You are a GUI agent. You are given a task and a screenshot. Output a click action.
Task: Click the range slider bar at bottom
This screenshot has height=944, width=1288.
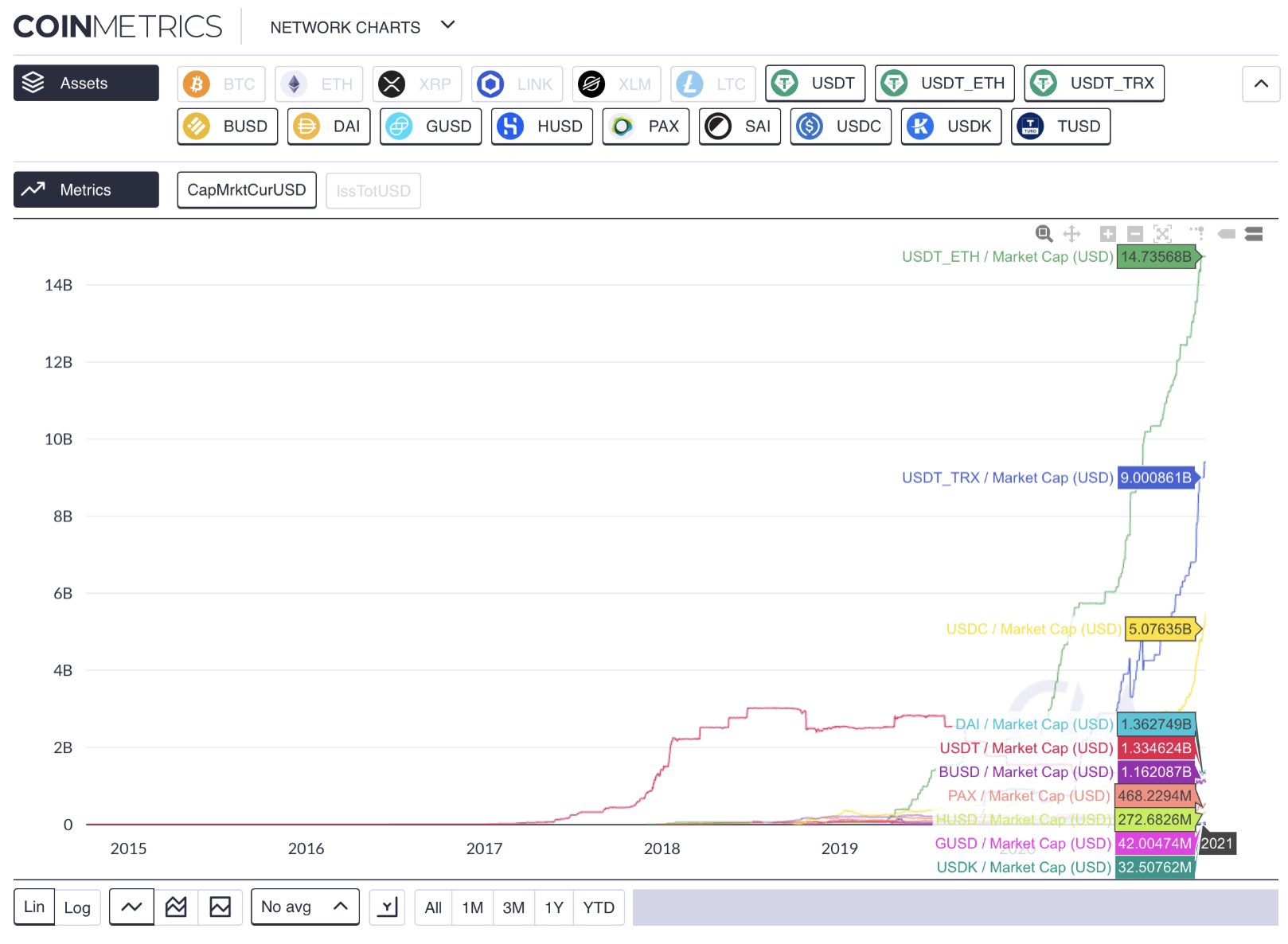(955, 907)
